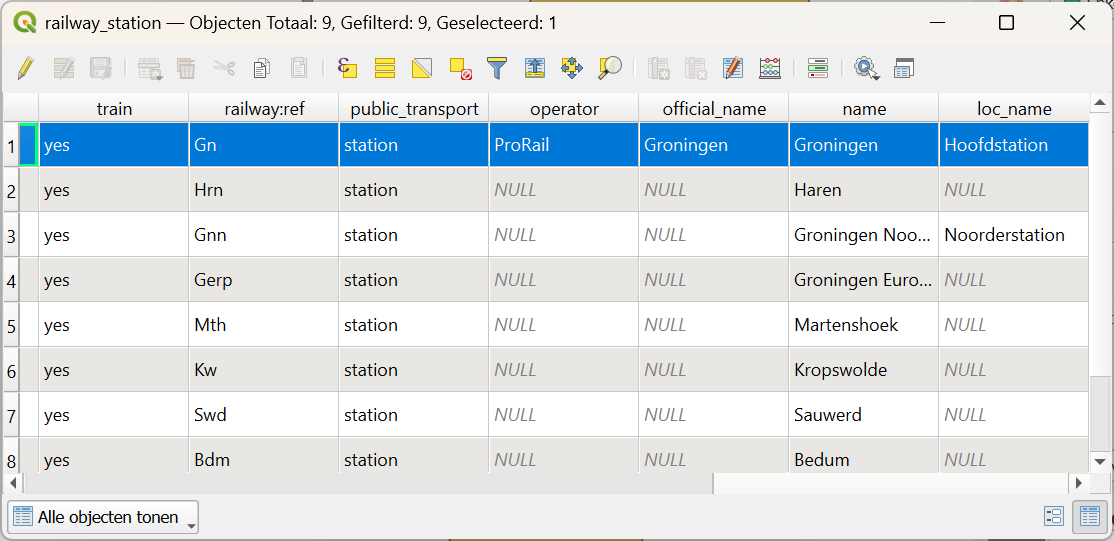Pan map to the selected rows
Image resolution: width=1114 pixels, height=541 pixels.
(572, 68)
